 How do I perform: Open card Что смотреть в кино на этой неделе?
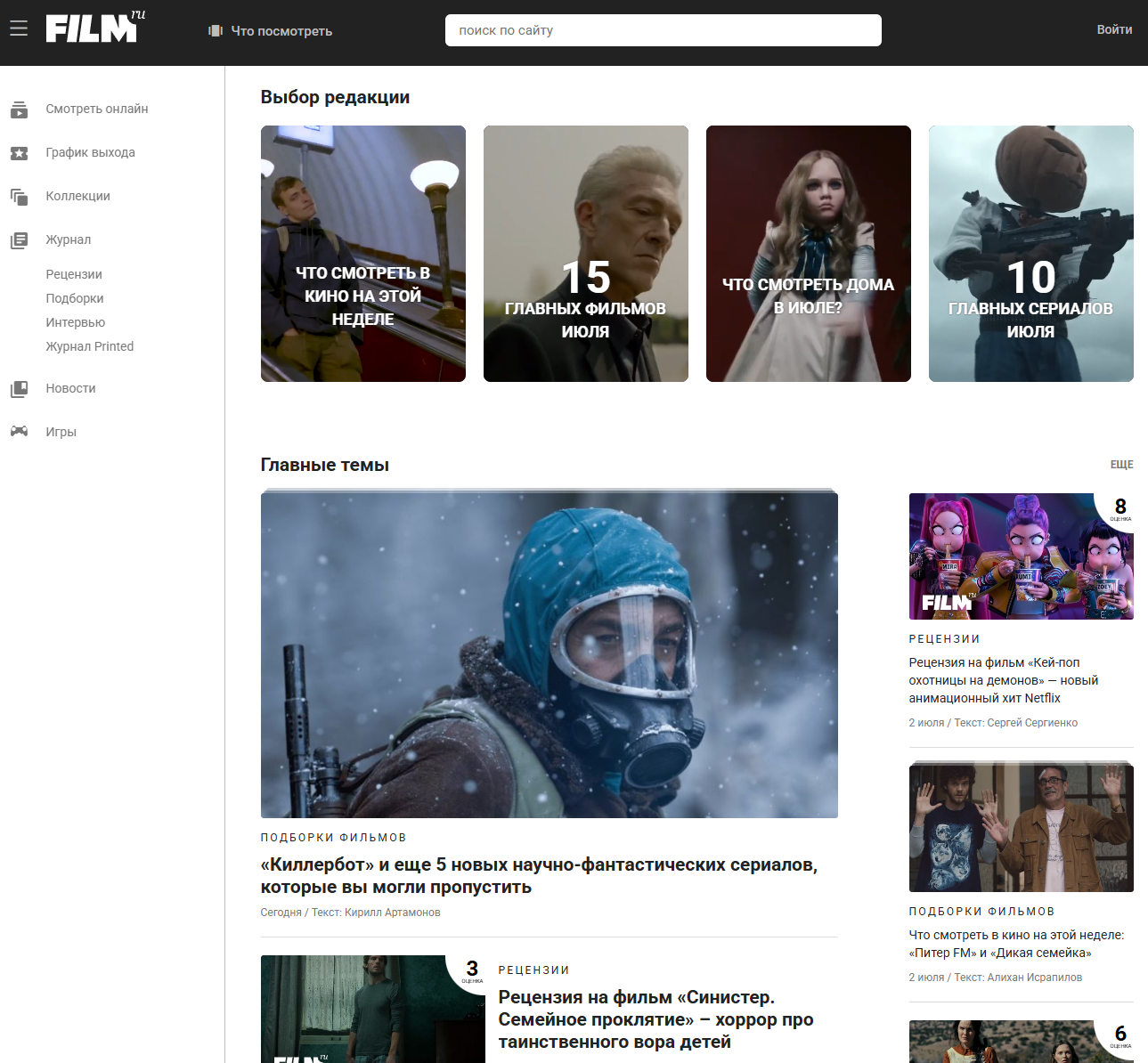[x=363, y=254]
